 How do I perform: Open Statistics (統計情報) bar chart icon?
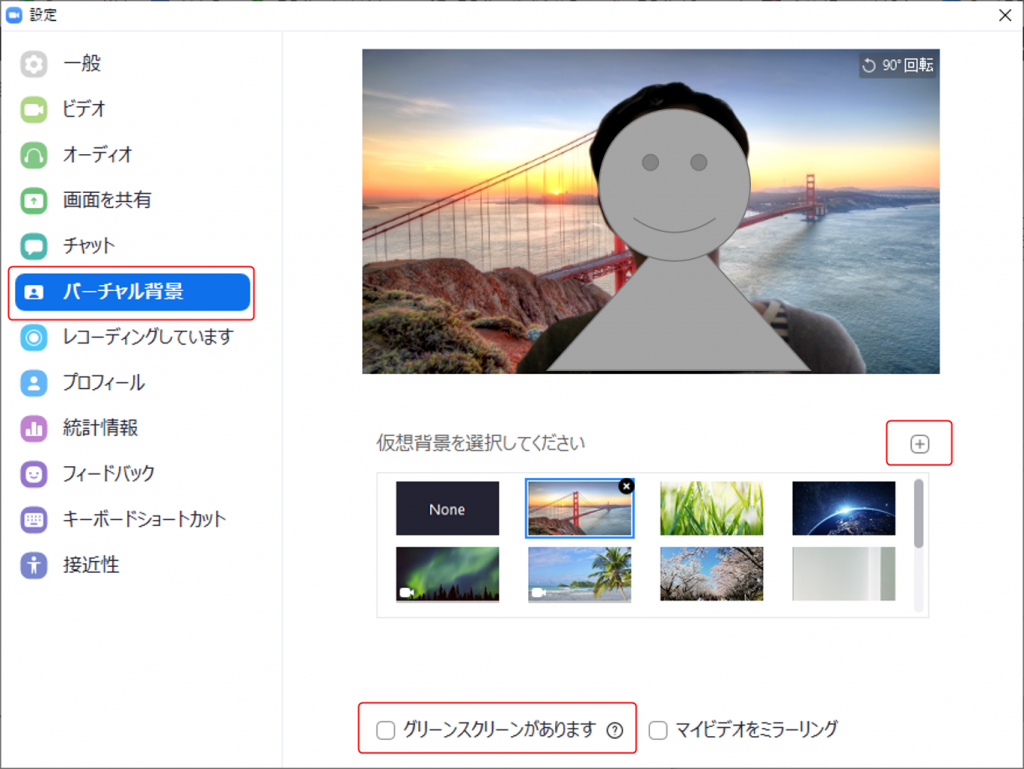coord(34,429)
